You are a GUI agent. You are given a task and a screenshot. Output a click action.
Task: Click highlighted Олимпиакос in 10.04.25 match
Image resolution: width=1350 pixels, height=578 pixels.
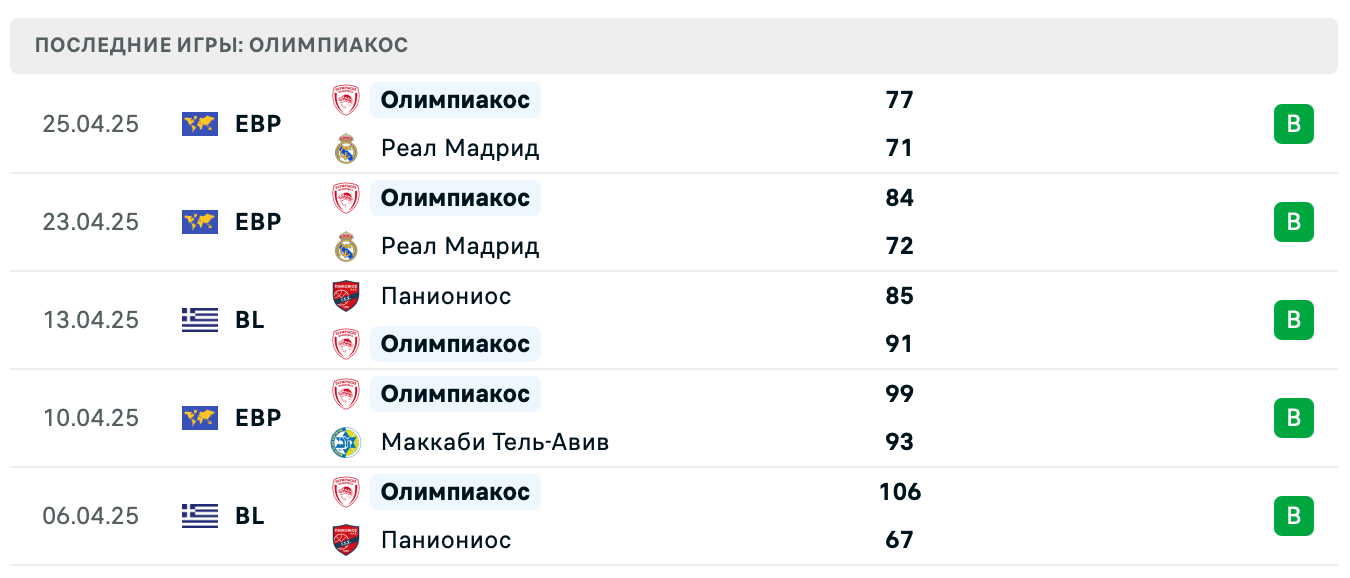455,394
